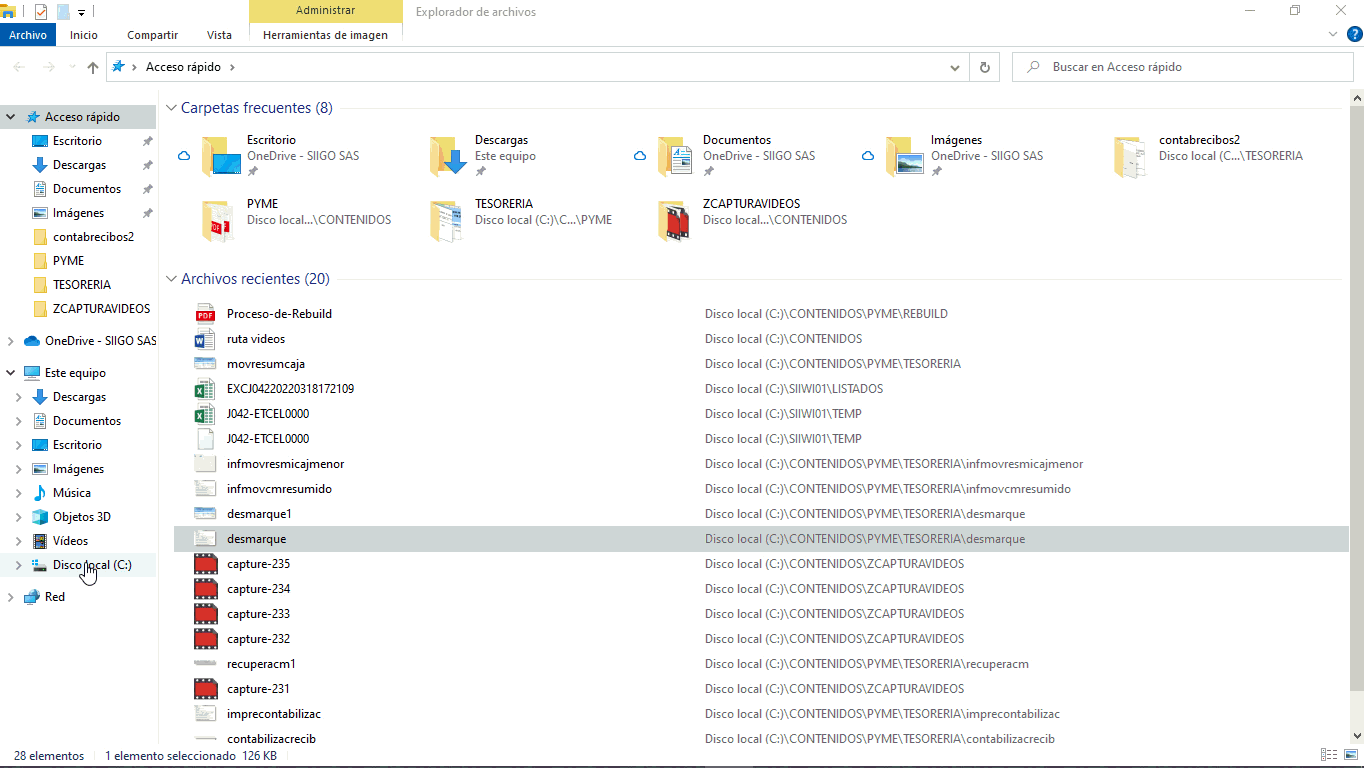1364x768 pixels.
Task: Expand the Disco local (C:) tree node
Action: point(18,565)
